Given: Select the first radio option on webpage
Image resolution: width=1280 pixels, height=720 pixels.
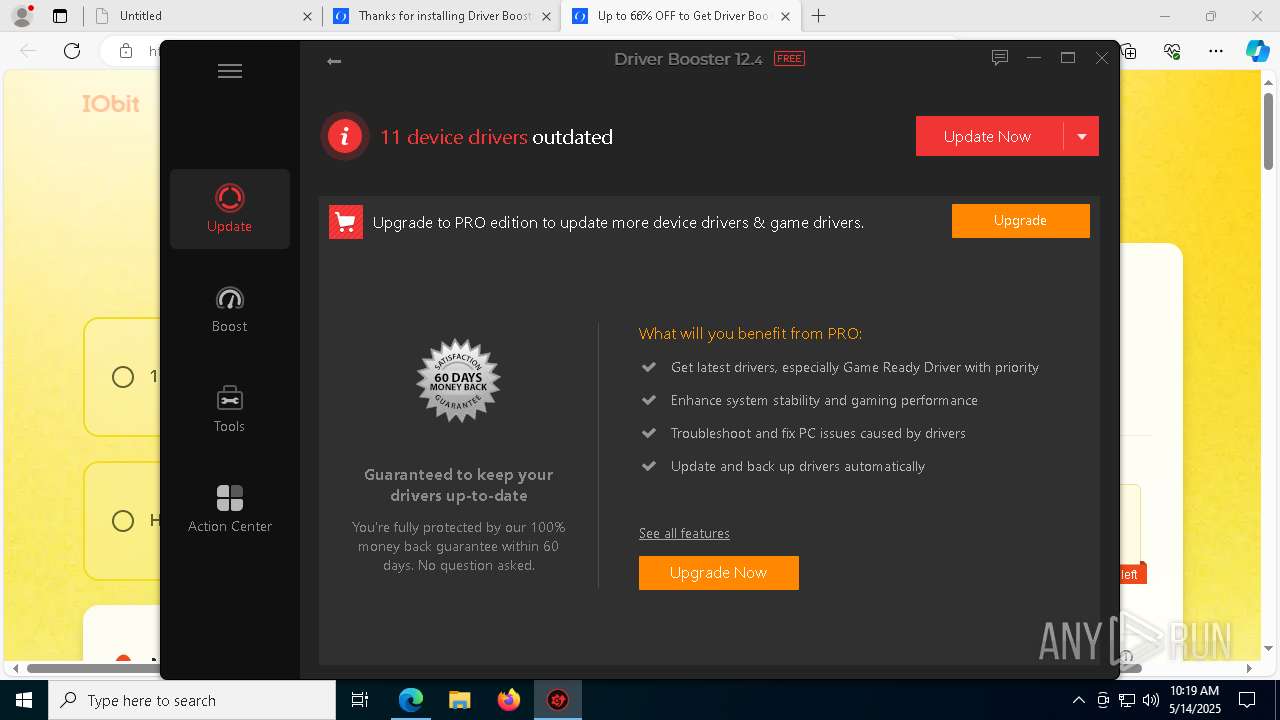Looking at the screenshot, I should tap(123, 377).
